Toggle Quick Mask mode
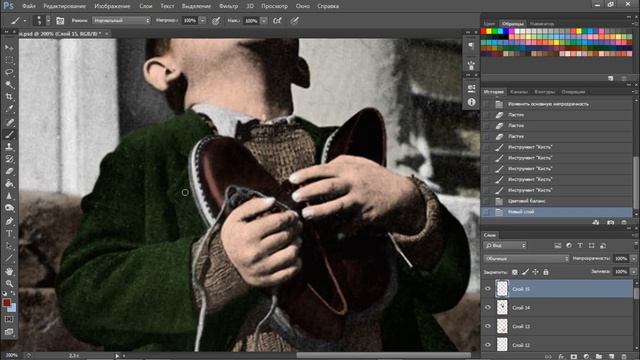The width and height of the screenshot is (640, 360). click(x=9, y=319)
